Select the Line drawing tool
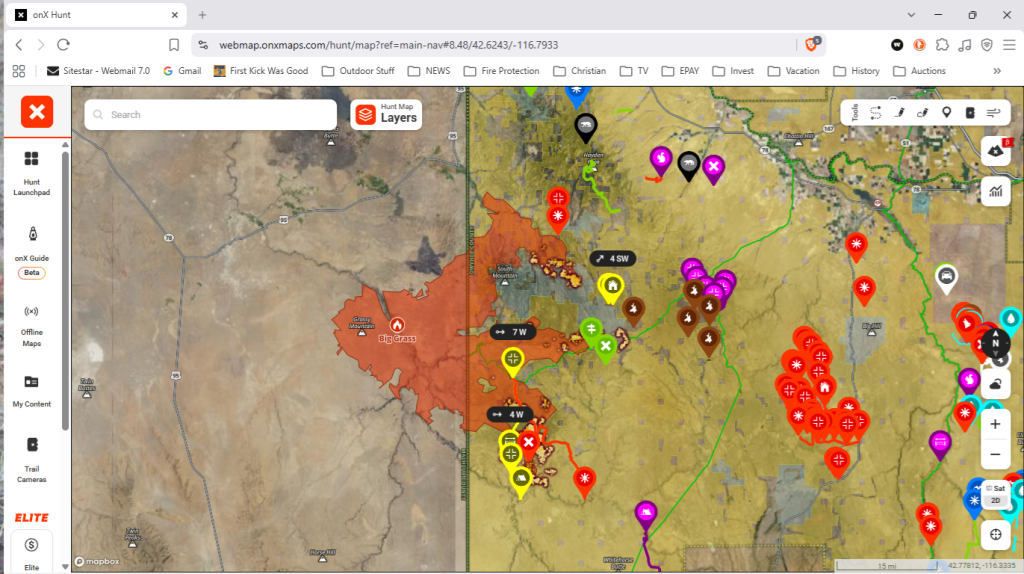The width and height of the screenshot is (1024, 574). (x=899, y=113)
